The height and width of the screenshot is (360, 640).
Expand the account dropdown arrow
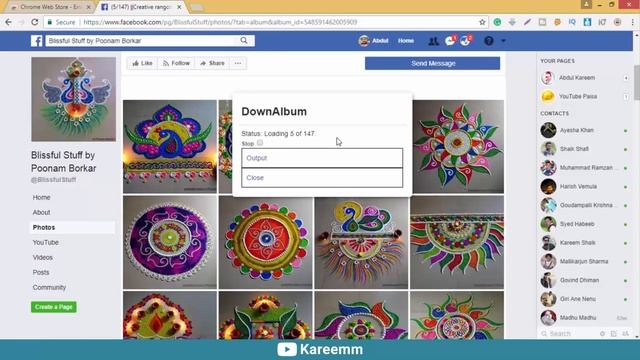click(x=503, y=41)
